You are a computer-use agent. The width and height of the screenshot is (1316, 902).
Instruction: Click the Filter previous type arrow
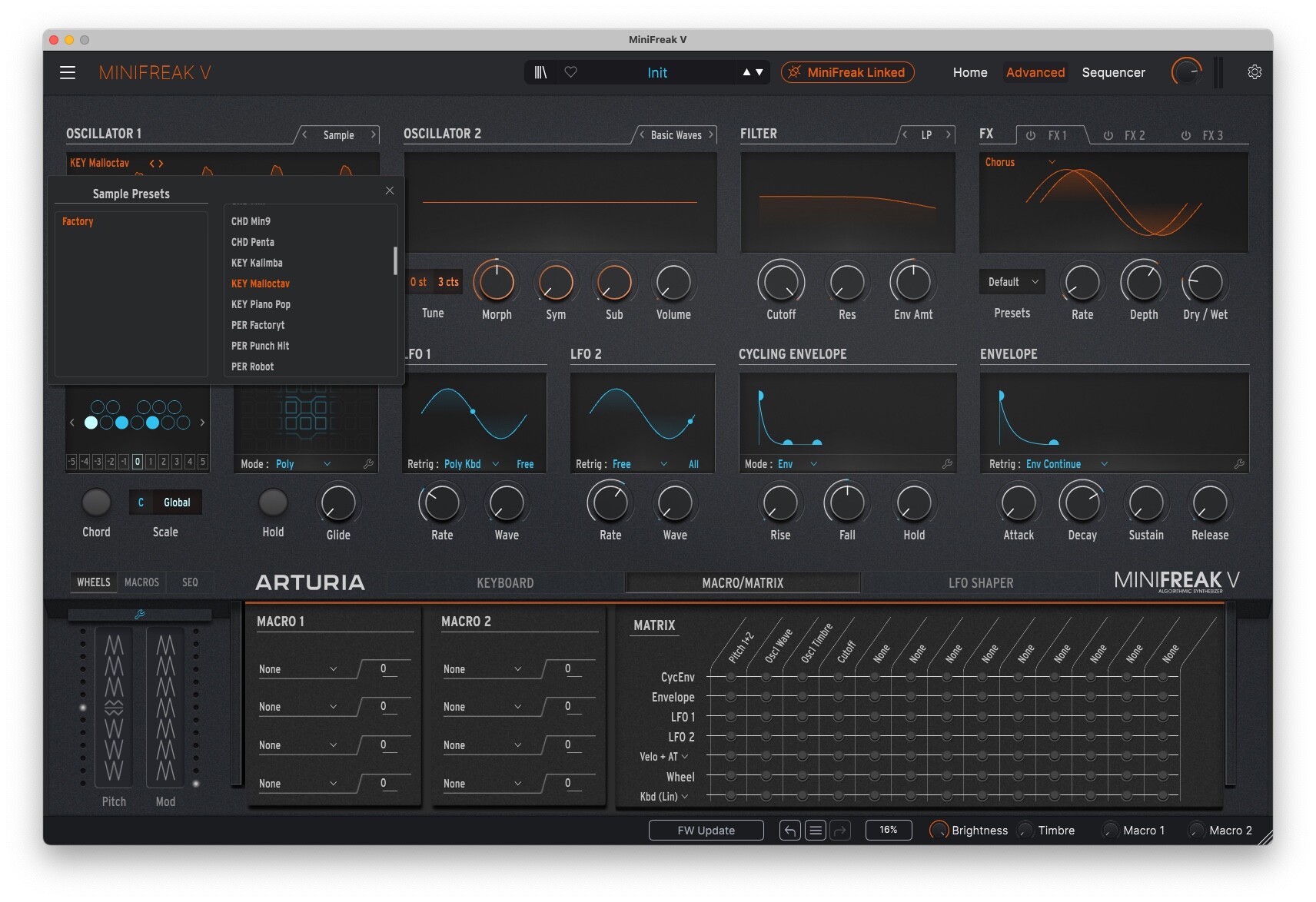pyautogui.click(x=905, y=134)
